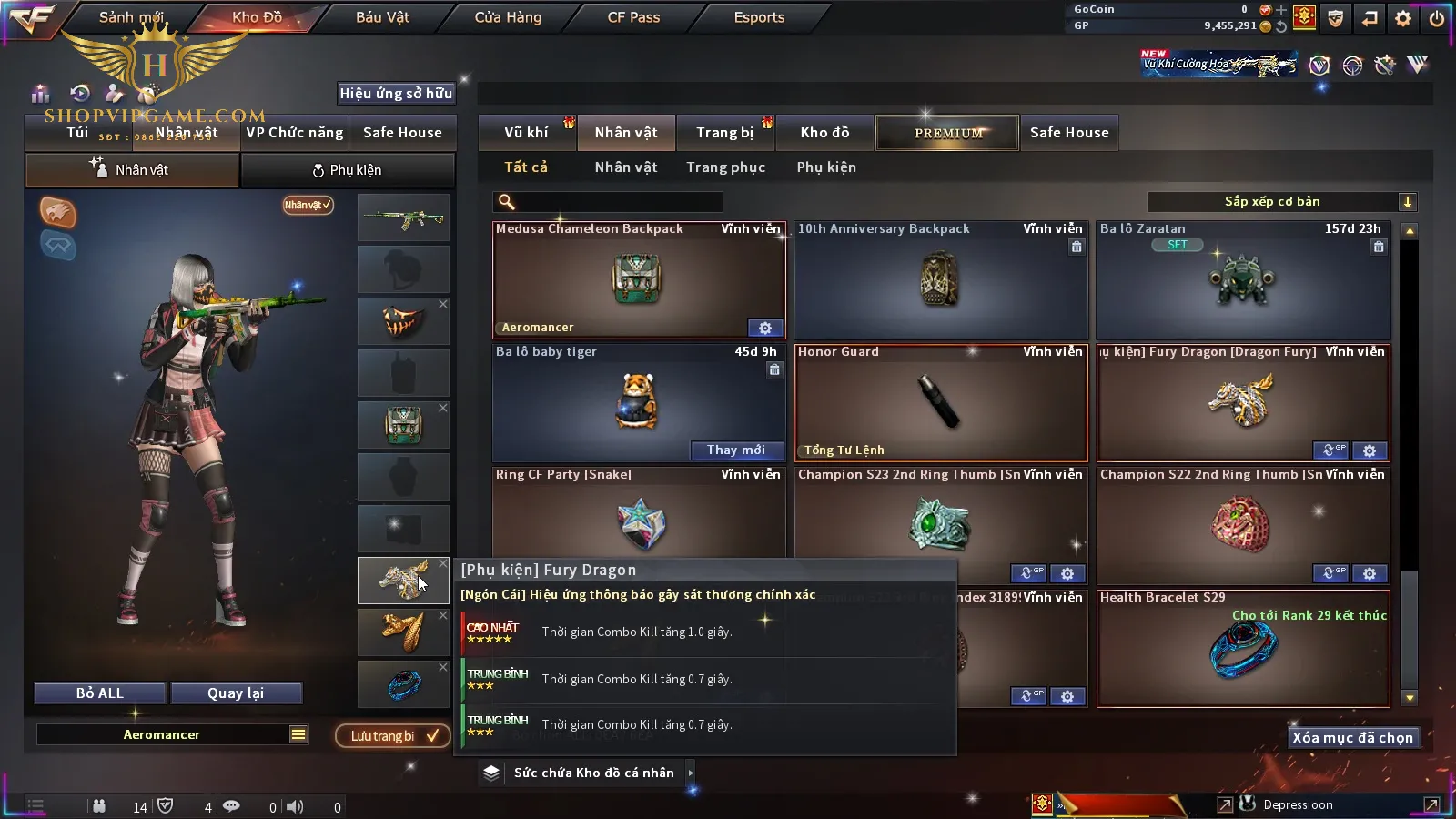Screen dimensions: 1456x819
Task: Toggle the Nhân vật checkmark badge
Action: pyautogui.click(x=308, y=205)
